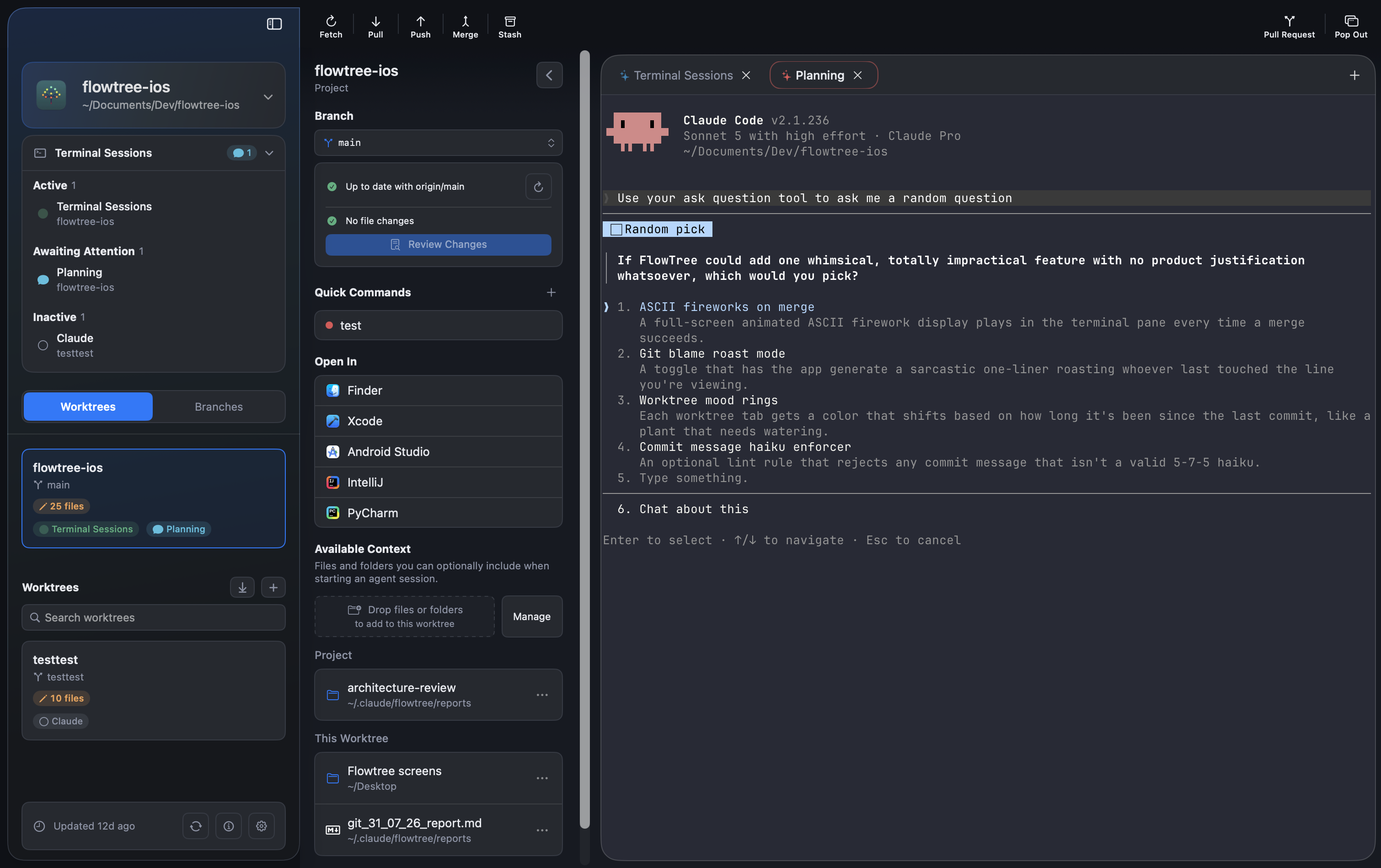Expand the flowtree-ios project selector

pyautogui.click(x=153, y=95)
